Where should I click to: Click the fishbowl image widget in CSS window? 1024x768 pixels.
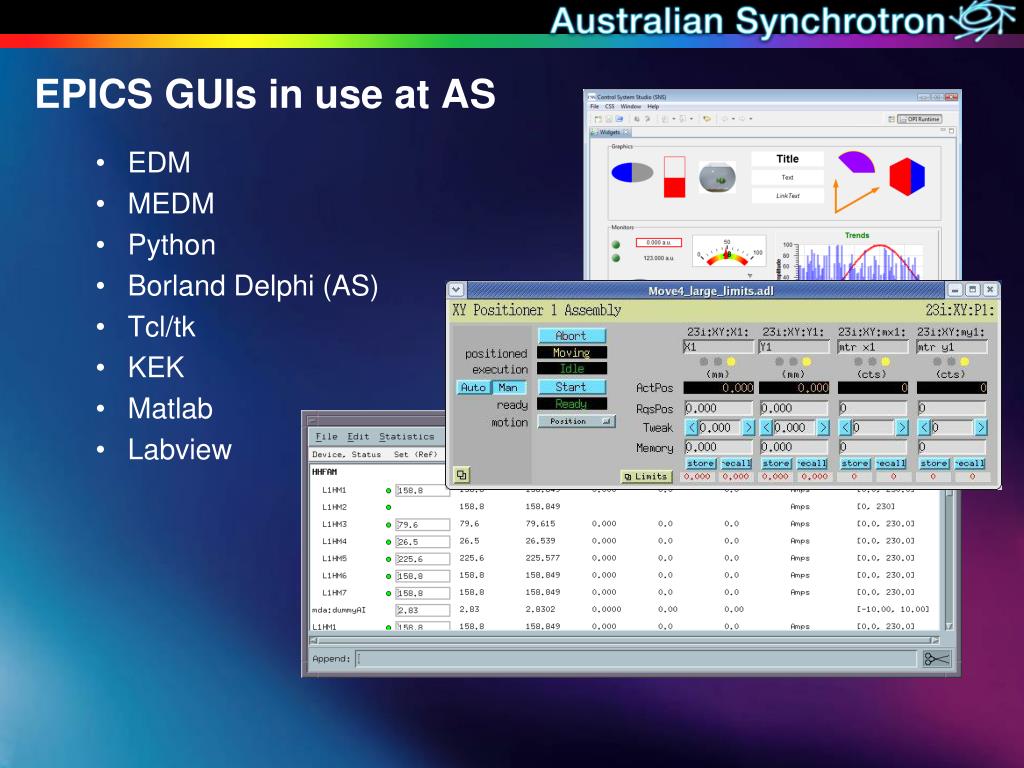pos(717,177)
